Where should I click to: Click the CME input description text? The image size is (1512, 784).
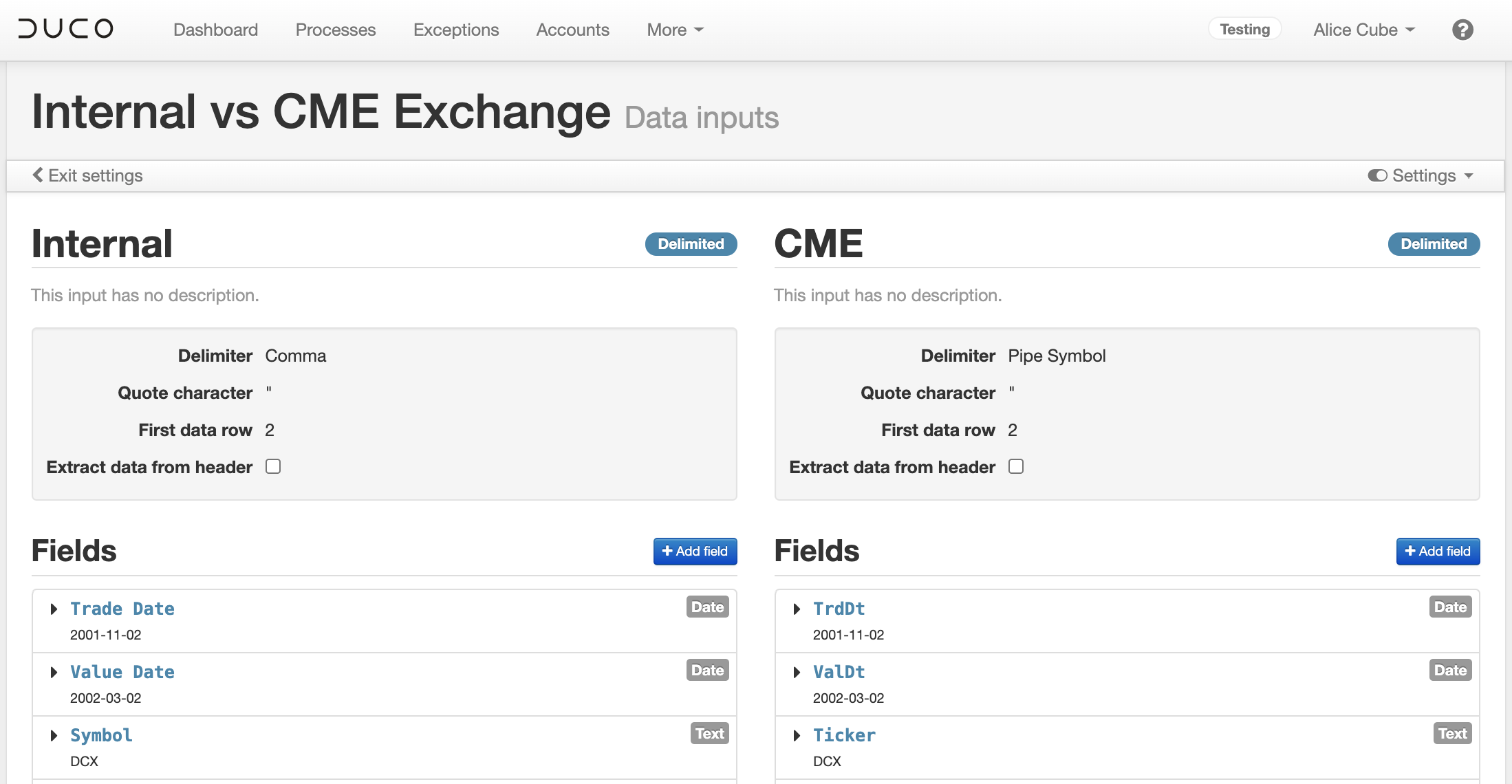[888, 295]
